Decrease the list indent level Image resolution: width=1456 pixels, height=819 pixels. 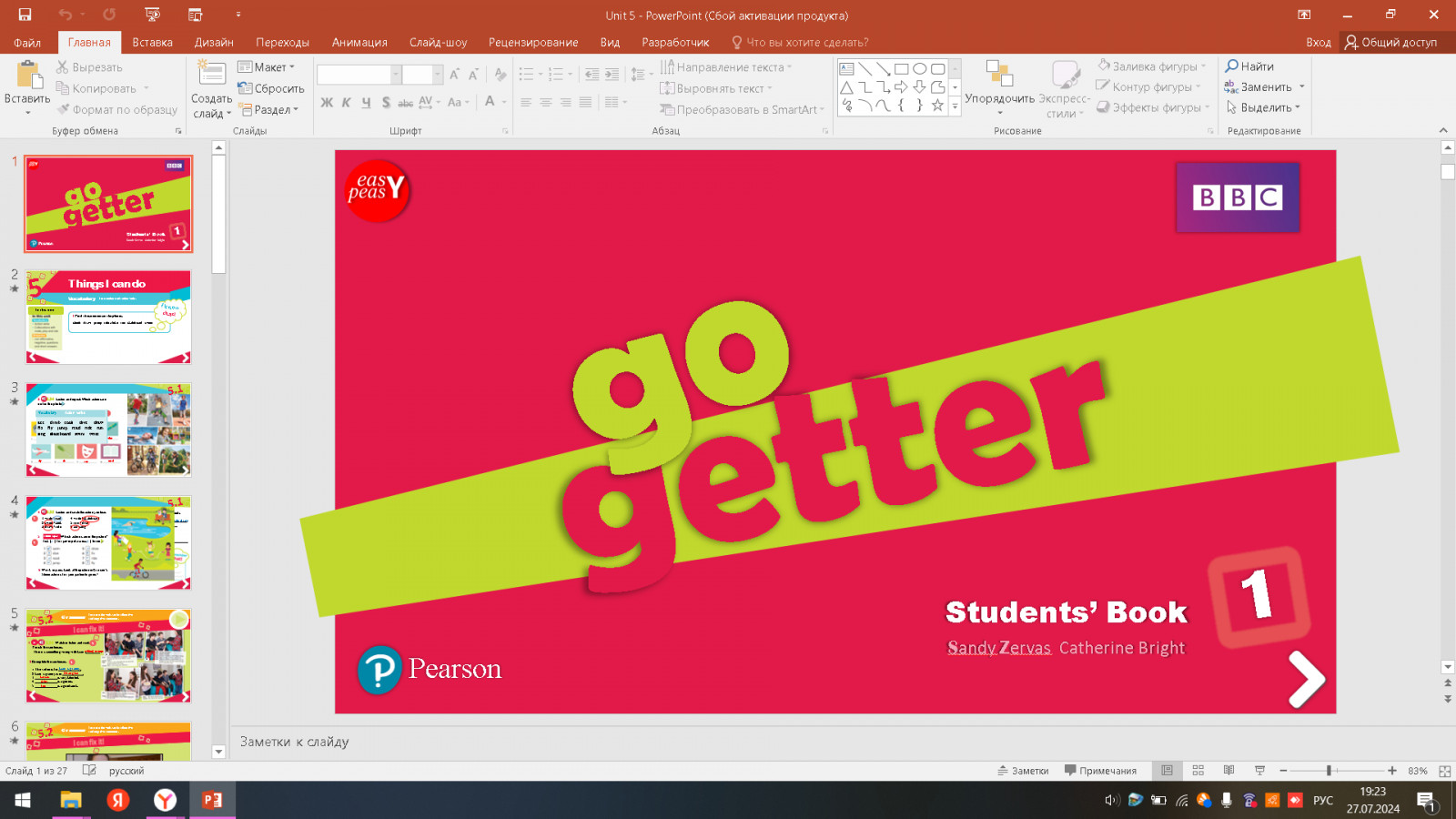[592, 75]
